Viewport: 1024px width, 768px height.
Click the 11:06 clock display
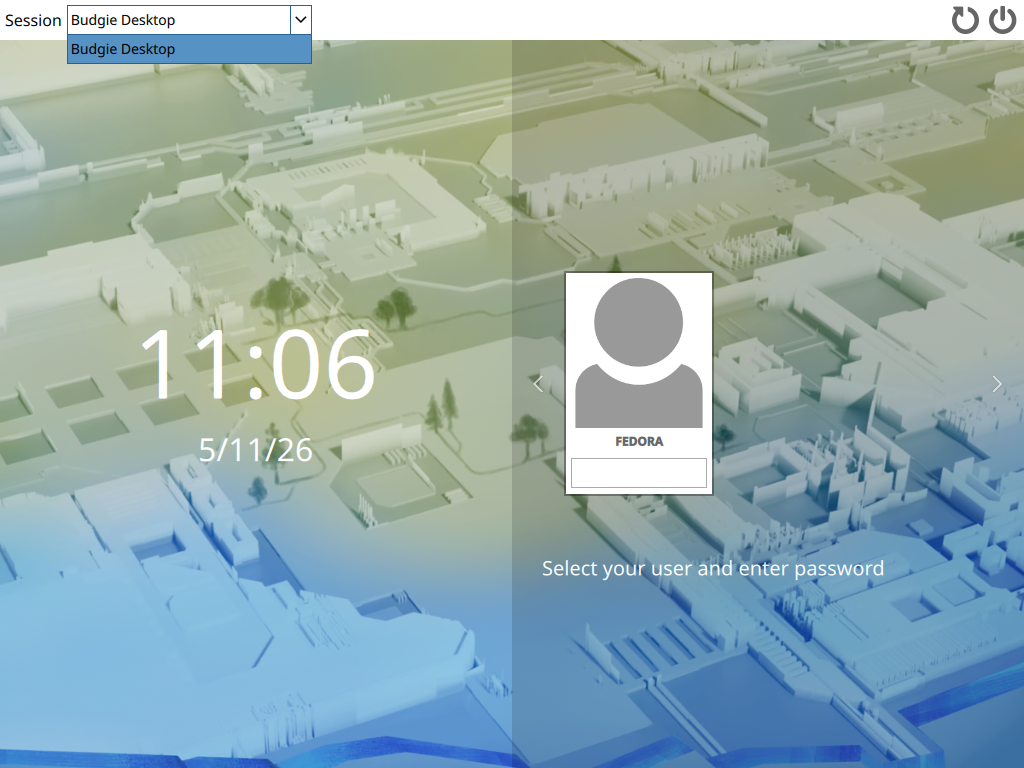[x=258, y=363]
